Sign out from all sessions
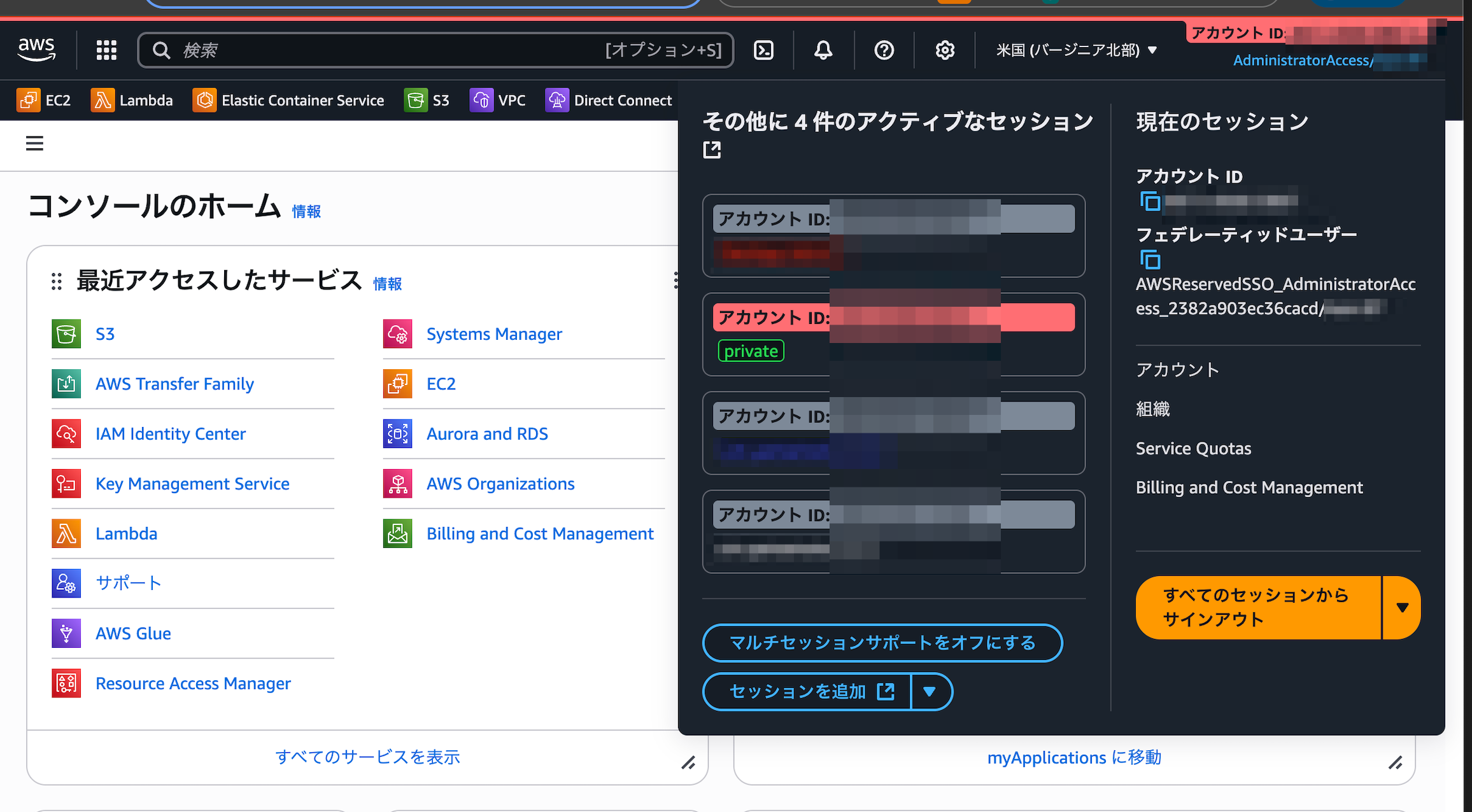1472x812 pixels. 1258,608
